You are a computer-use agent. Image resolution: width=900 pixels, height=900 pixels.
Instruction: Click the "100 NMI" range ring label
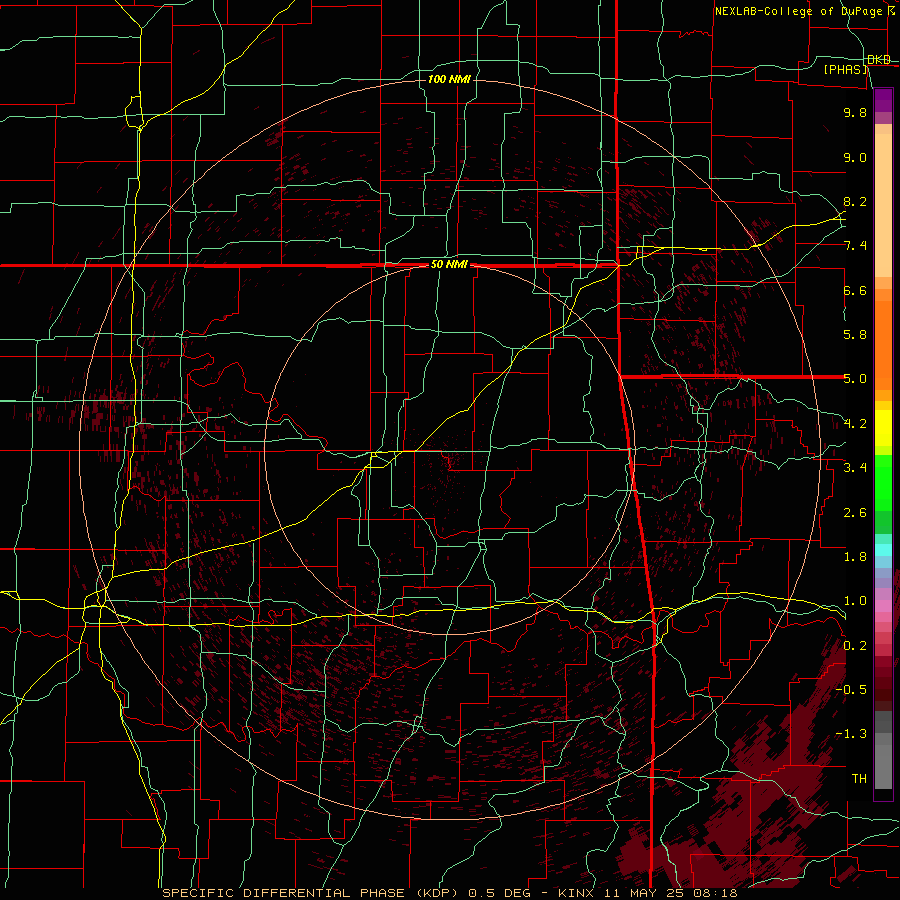(x=449, y=79)
